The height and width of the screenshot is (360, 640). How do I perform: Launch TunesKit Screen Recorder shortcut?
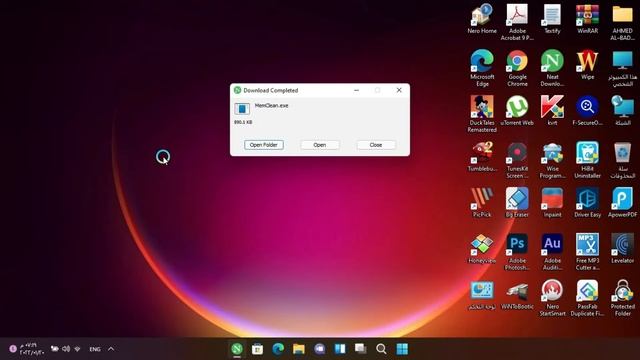click(517, 160)
